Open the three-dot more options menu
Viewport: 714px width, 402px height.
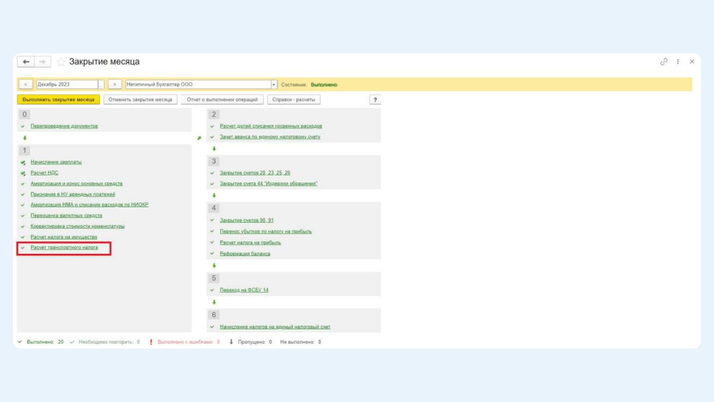click(678, 62)
